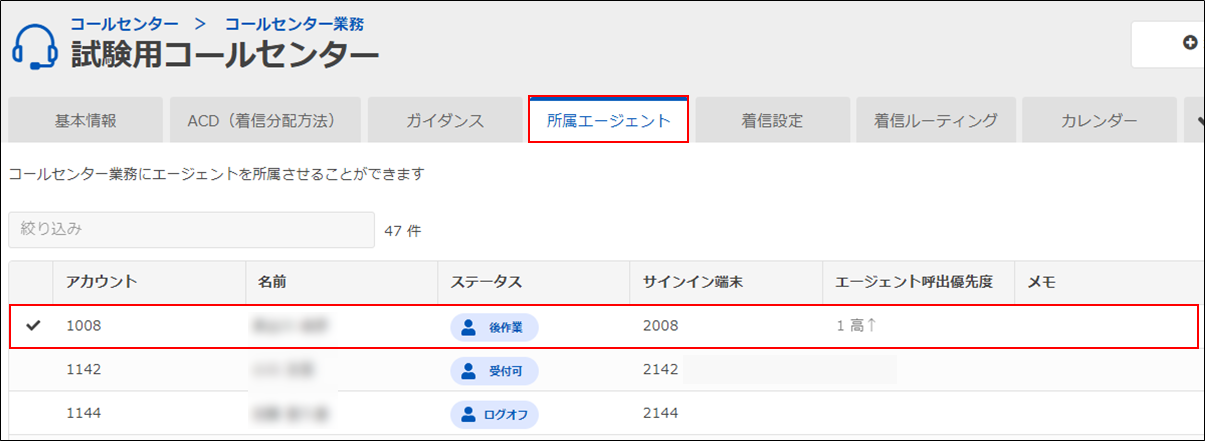
Task: Click the 受付可 status badge
Action: coord(494,371)
